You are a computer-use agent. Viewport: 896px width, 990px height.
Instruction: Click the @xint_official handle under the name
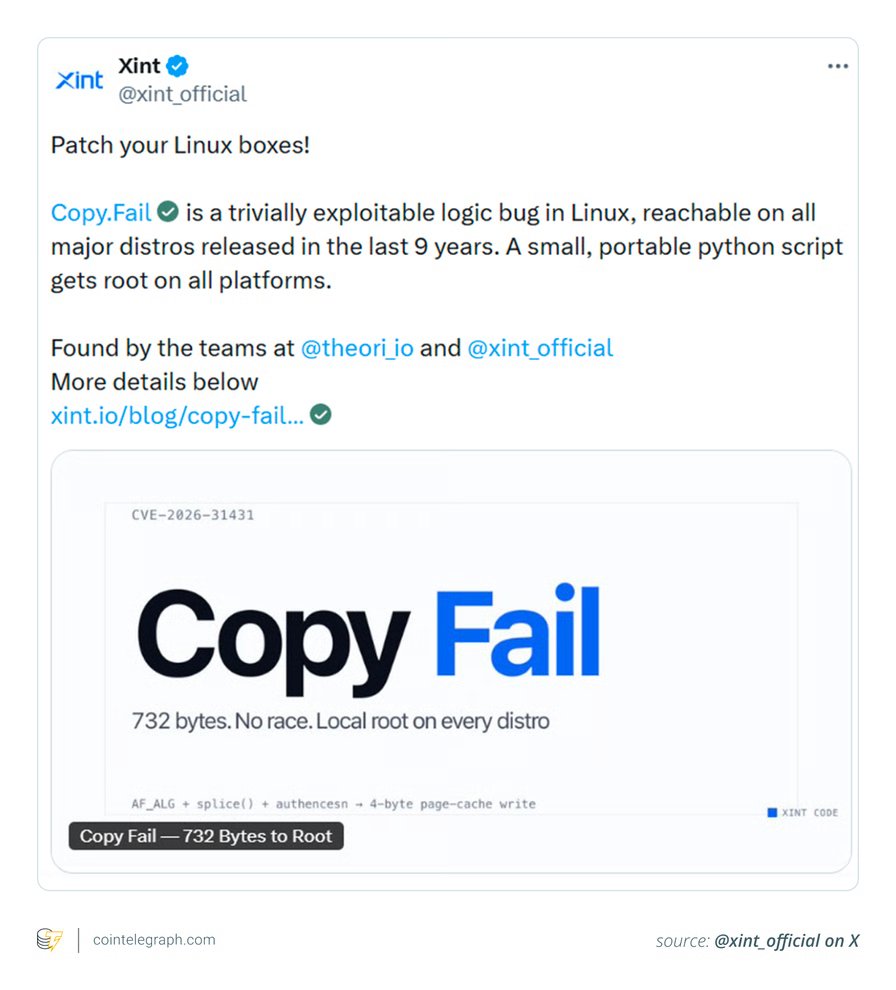coord(182,94)
